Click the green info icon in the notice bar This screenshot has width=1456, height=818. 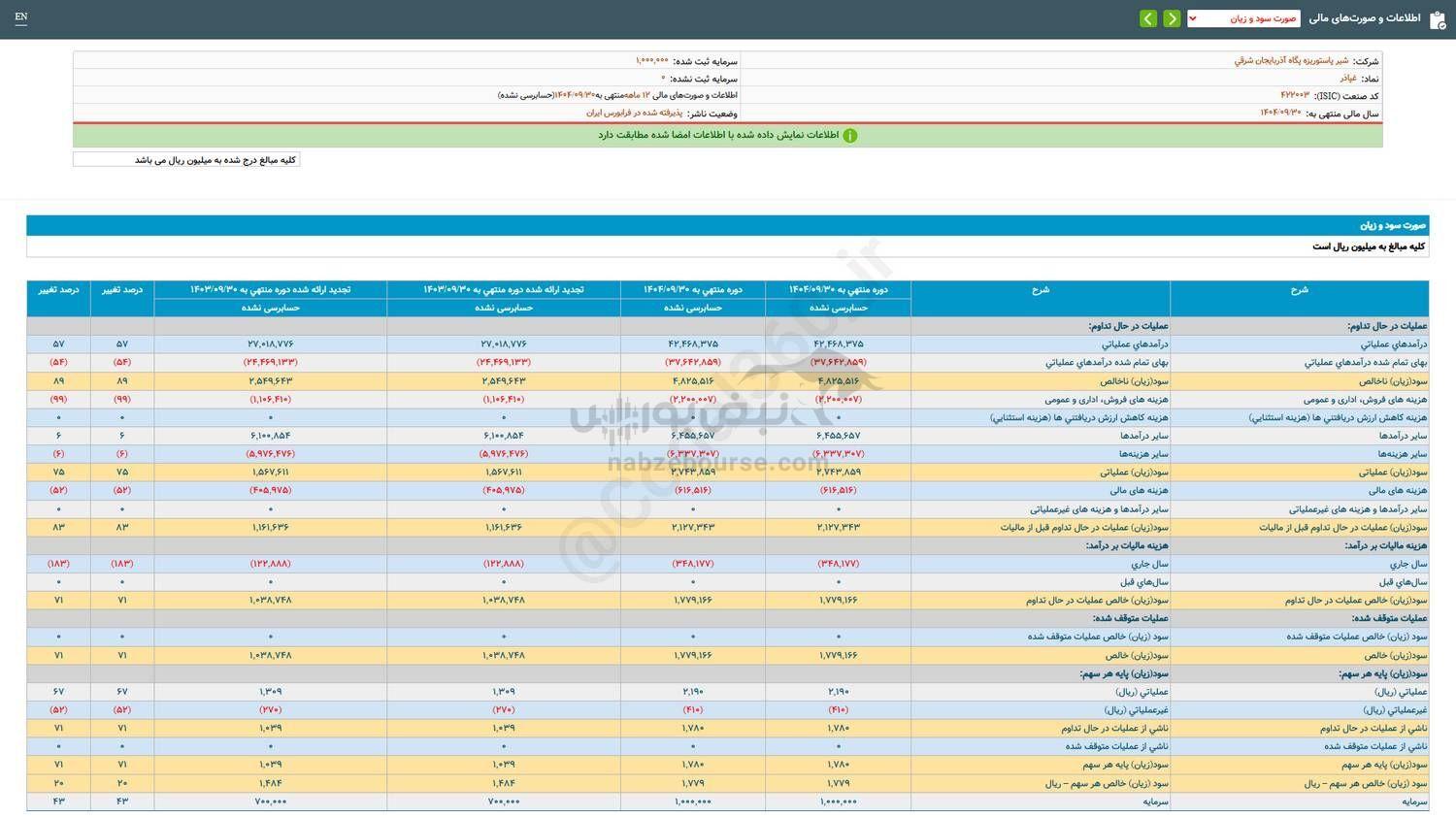(849, 135)
